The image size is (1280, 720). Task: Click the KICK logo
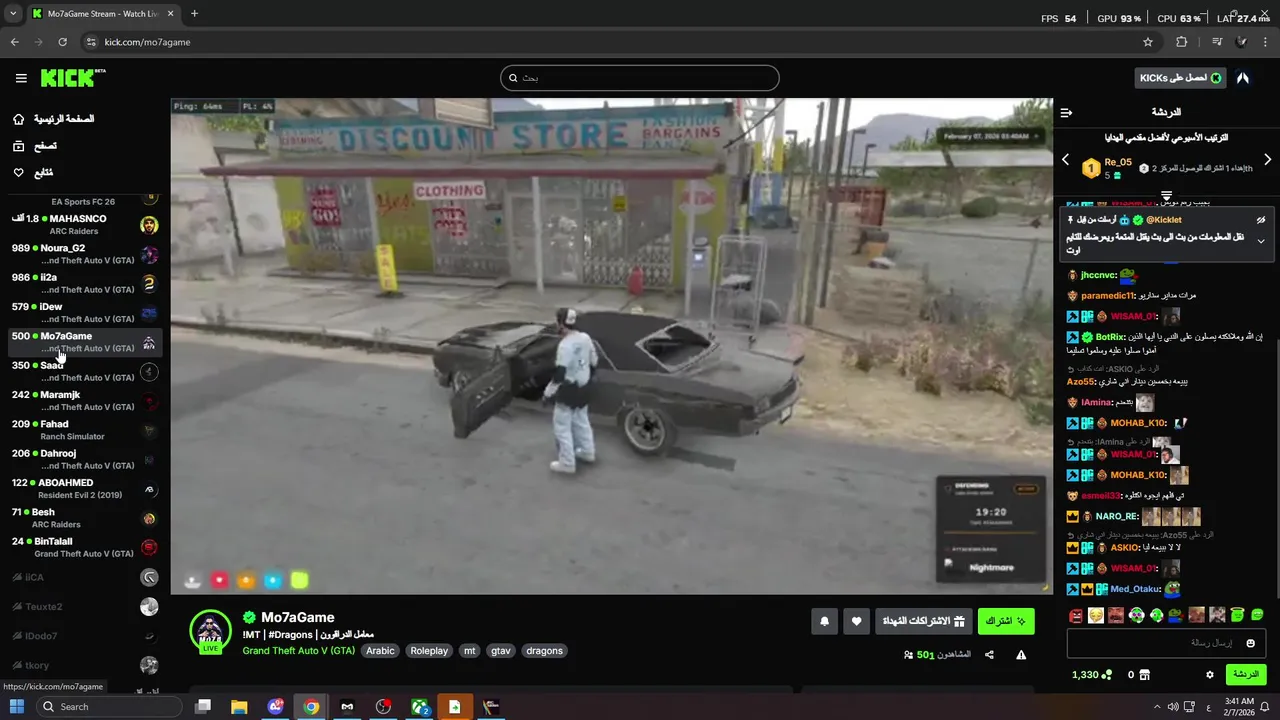[x=73, y=78]
